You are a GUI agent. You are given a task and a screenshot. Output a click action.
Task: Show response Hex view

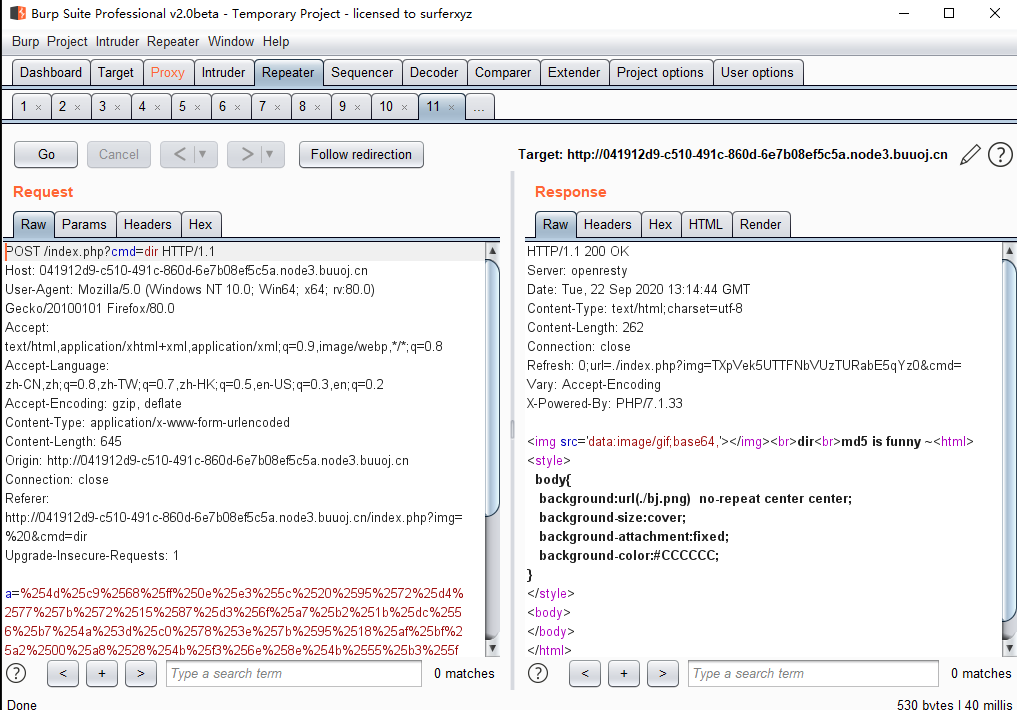click(660, 224)
